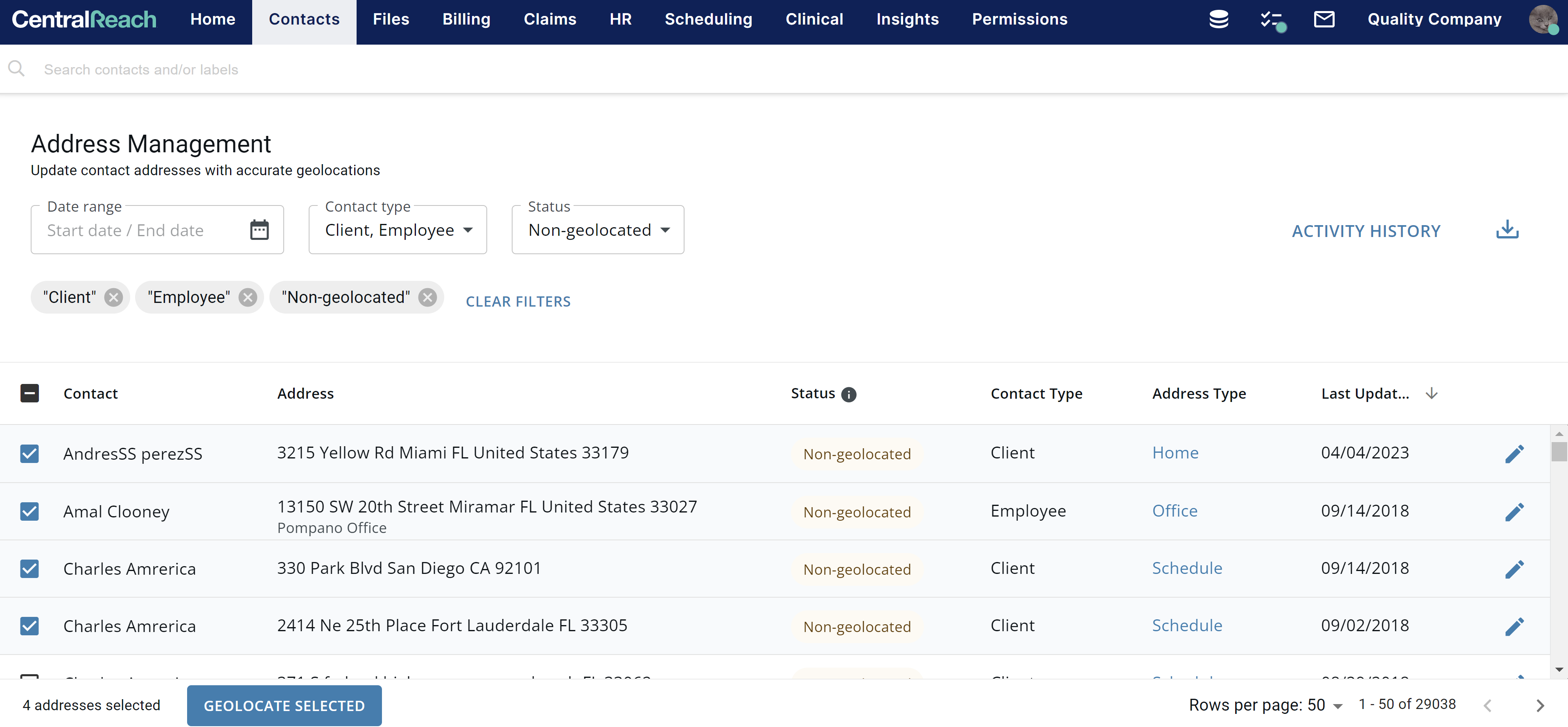1568x727 pixels.
Task: Remove the "Client" filter chip
Action: click(x=113, y=298)
